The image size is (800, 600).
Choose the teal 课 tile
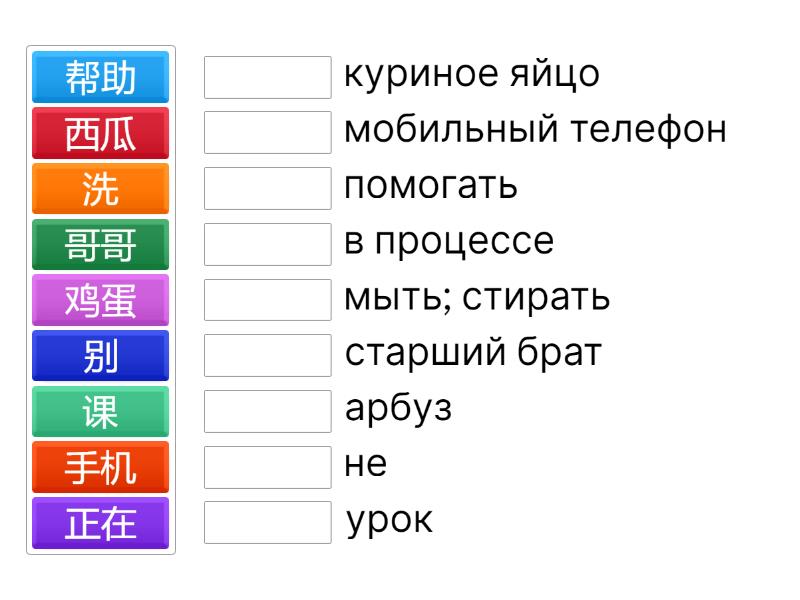pyautogui.click(x=100, y=412)
